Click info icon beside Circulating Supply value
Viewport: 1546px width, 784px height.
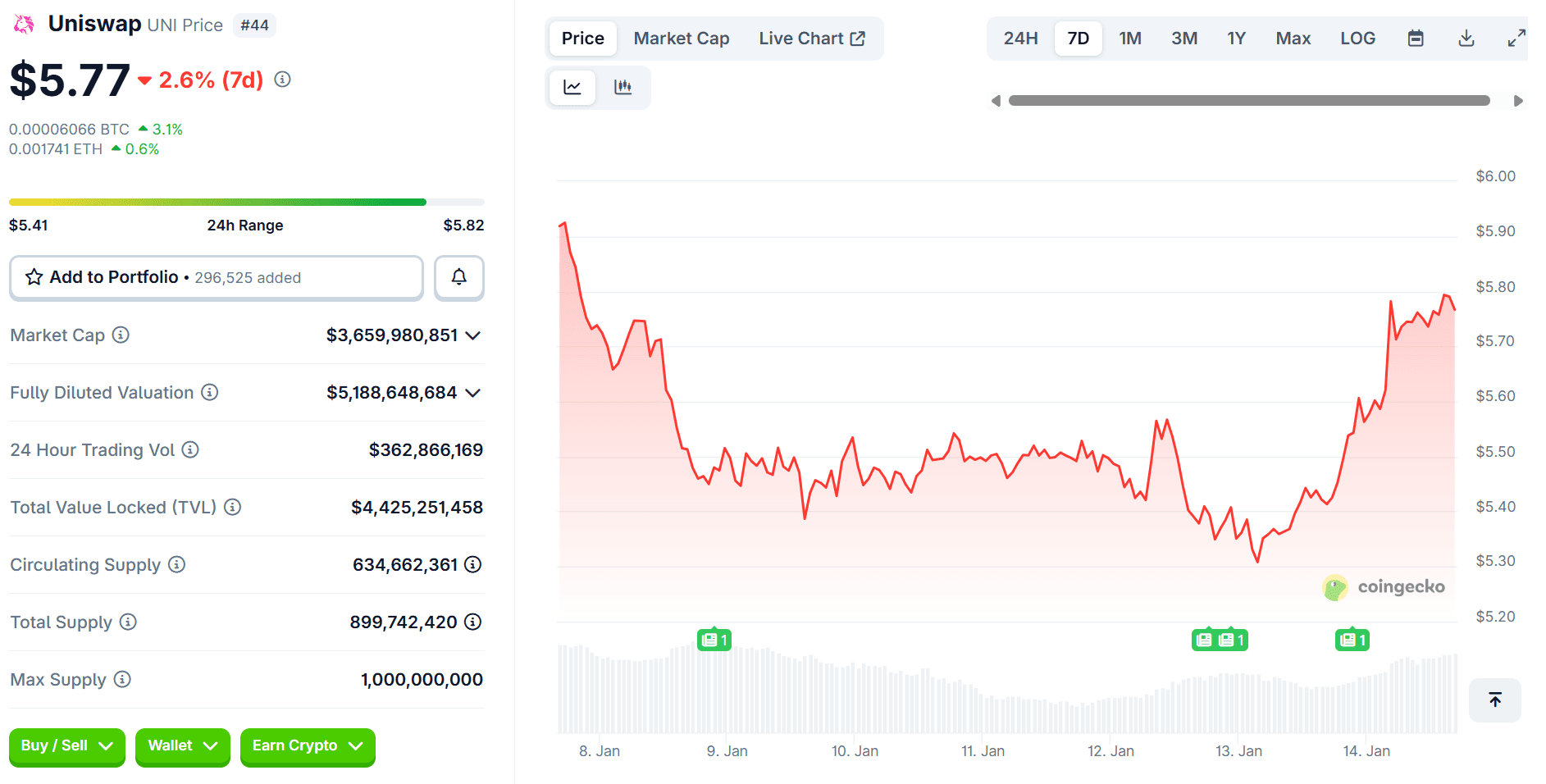pyautogui.click(x=472, y=564)
